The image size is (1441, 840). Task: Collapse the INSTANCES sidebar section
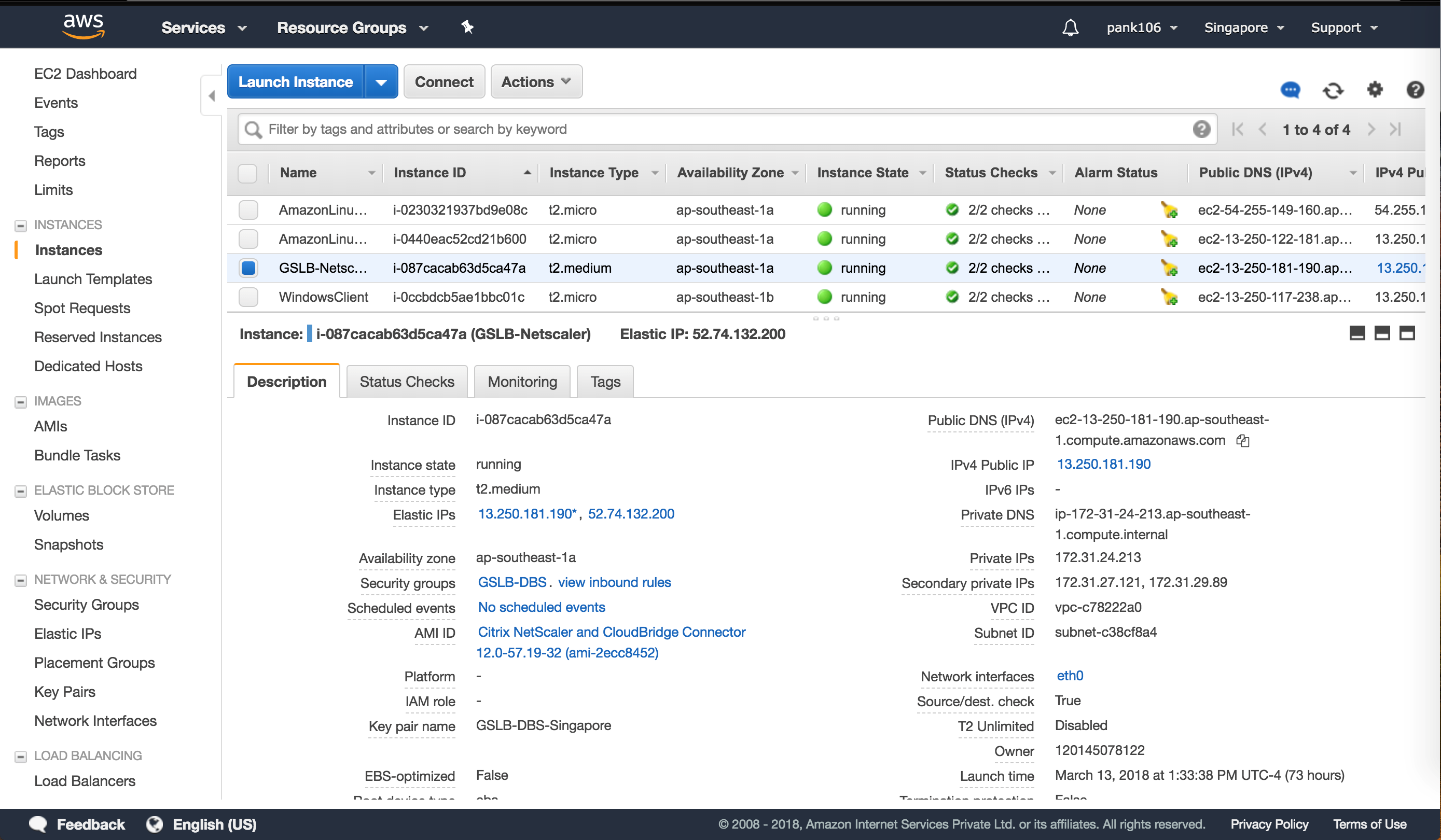[x=21, y=225]
